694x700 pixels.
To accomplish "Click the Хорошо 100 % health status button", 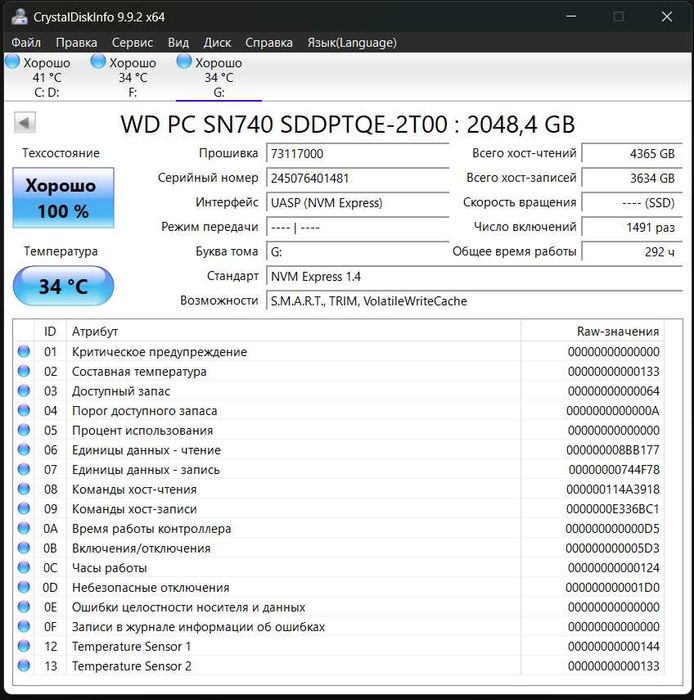I will [63, 198].
